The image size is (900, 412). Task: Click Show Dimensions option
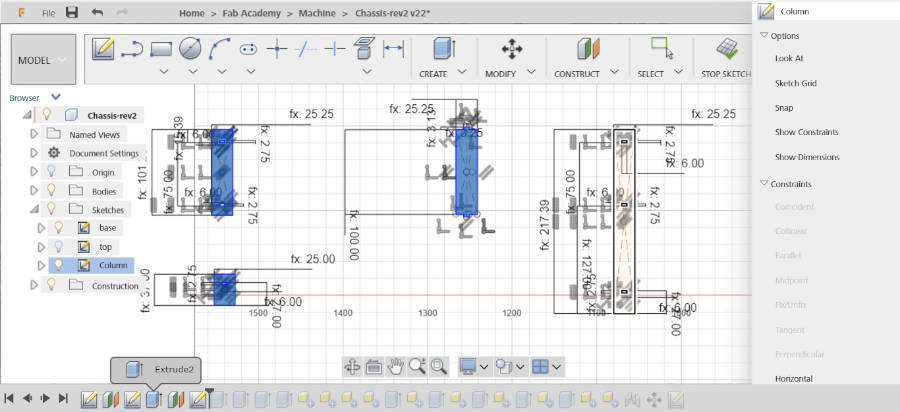click(x=806, y=157)
